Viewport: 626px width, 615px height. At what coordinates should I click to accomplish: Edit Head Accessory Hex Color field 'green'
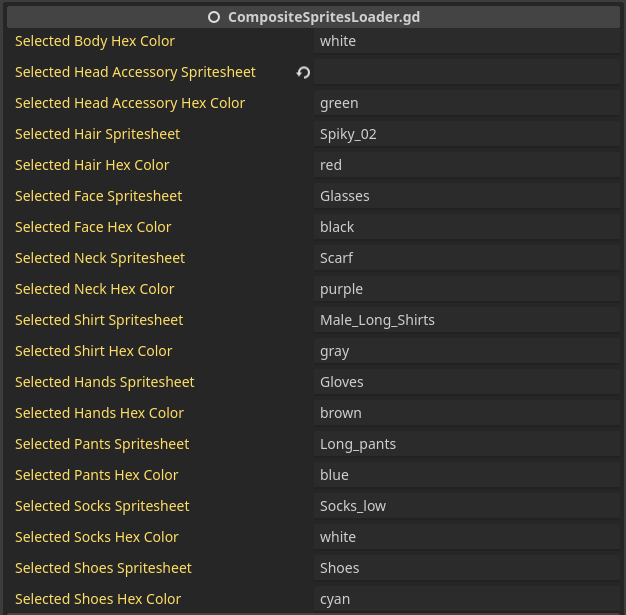(467, 103)
